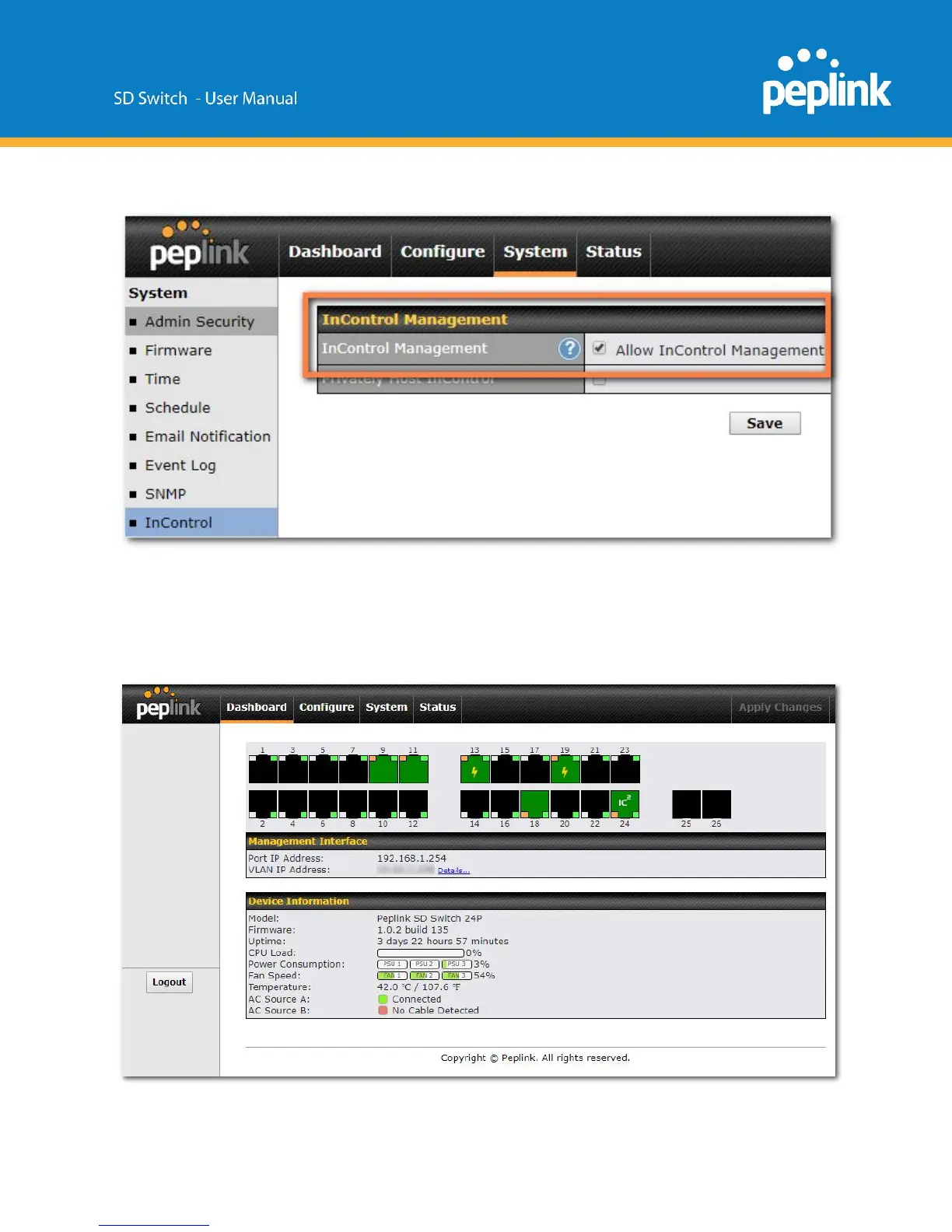Image resolution: width=952 pixels, height=1232 pixels.
Task: Click the PSU 2 indicator
Action: tap(424, 964)
